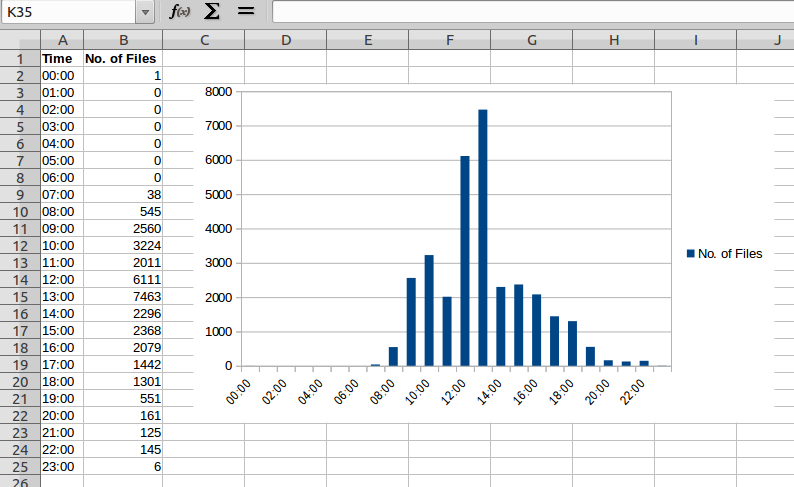
Task: Select row 14 header
Action: tap(20, 279)
